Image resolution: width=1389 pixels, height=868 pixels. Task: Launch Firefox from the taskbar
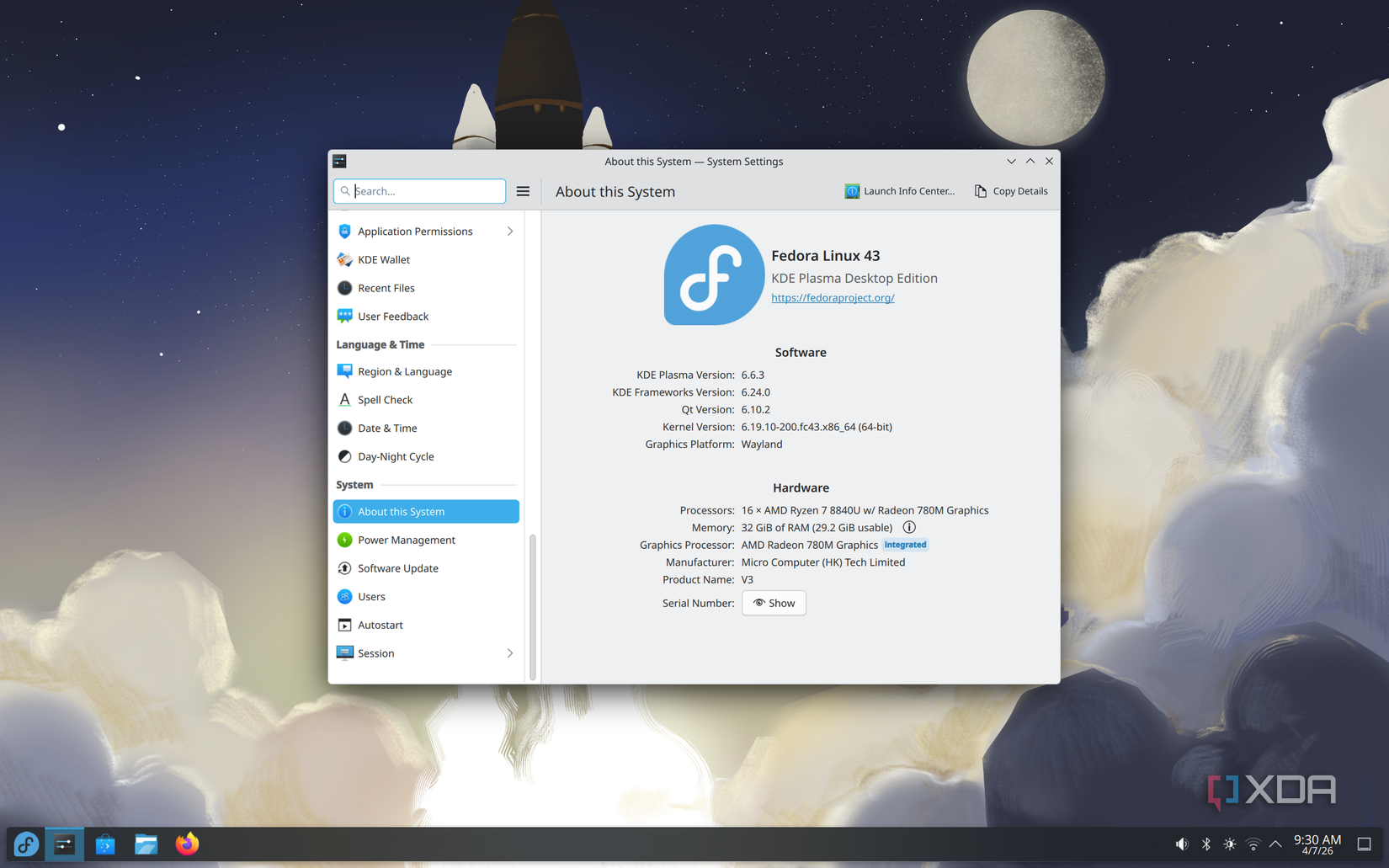(186, 844)
